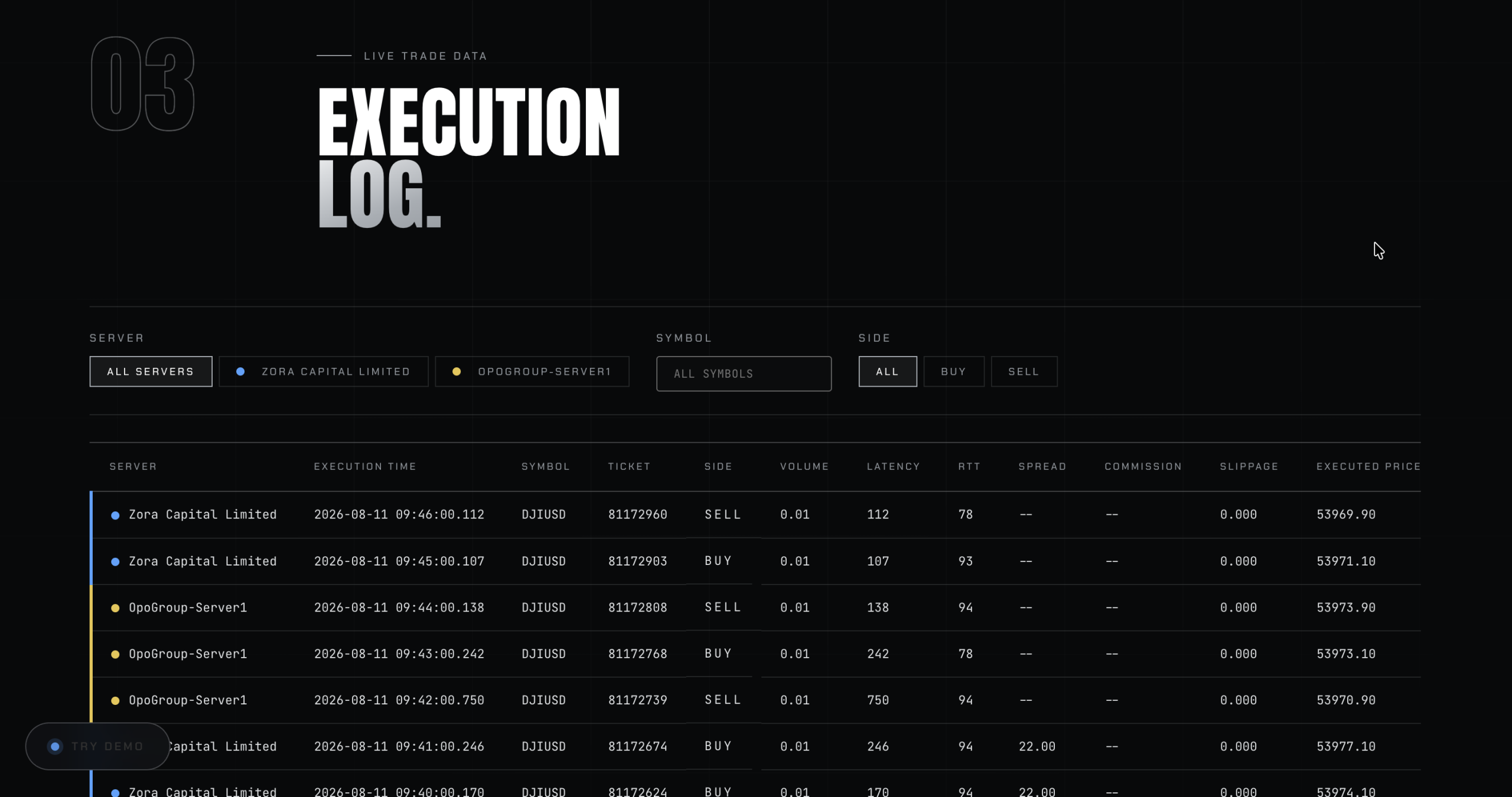The height and width of the screenshot is (797, 1512).
Task: Click executed price 53969.90
Action: point(1346,515)
